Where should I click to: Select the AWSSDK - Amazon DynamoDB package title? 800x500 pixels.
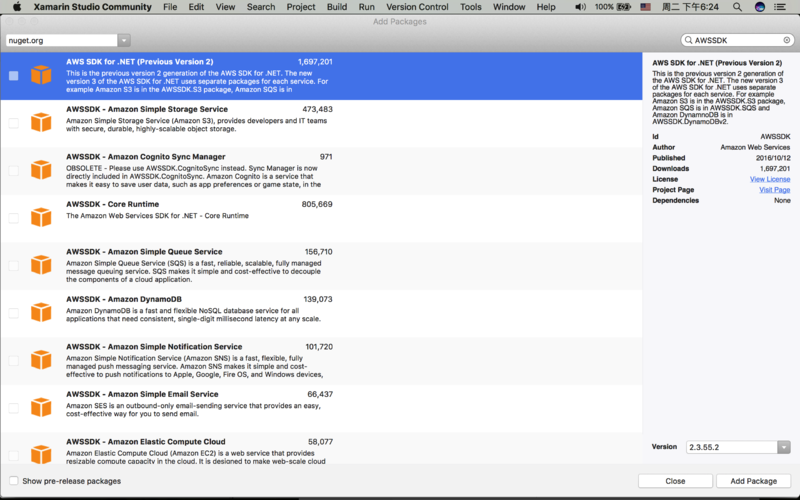tap(124, 299)
